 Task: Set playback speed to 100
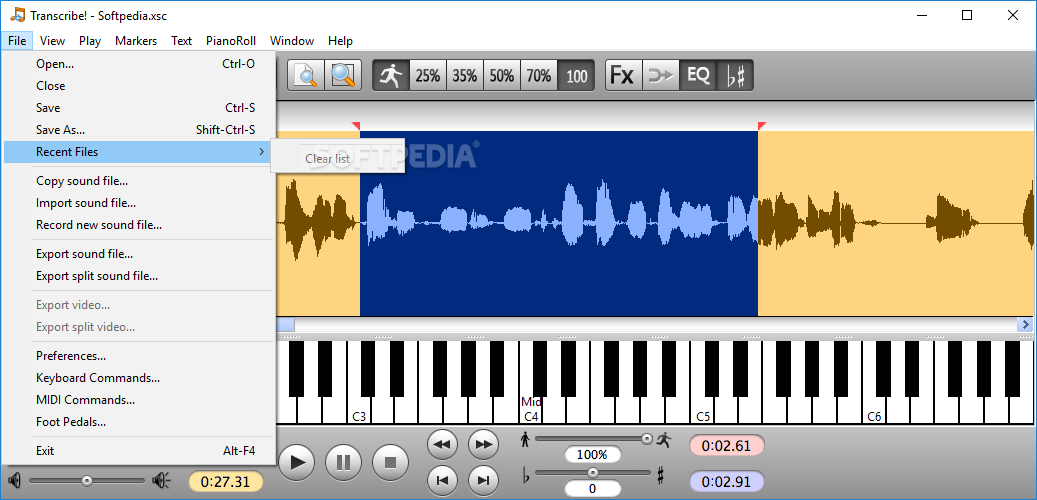tap(576, 75)
